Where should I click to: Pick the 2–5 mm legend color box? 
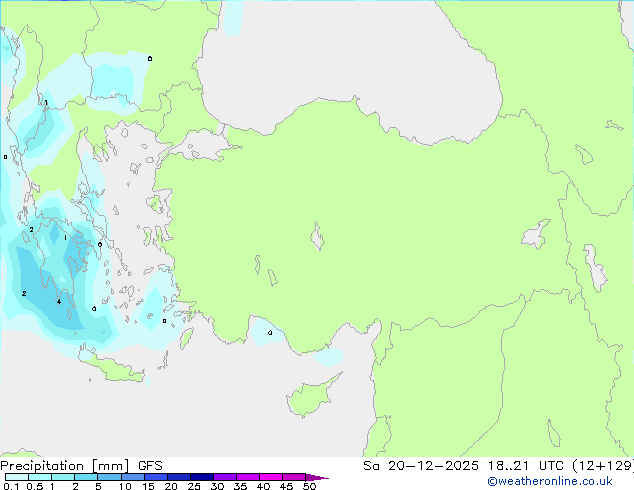point(86,477)
